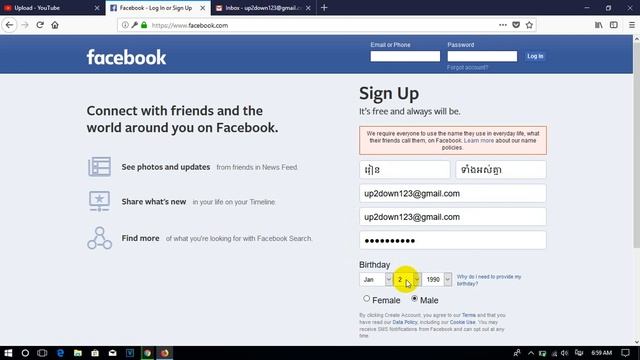
Task: Click the last name sign-up field
Action: pyautogui.click(x=501, y=169)
